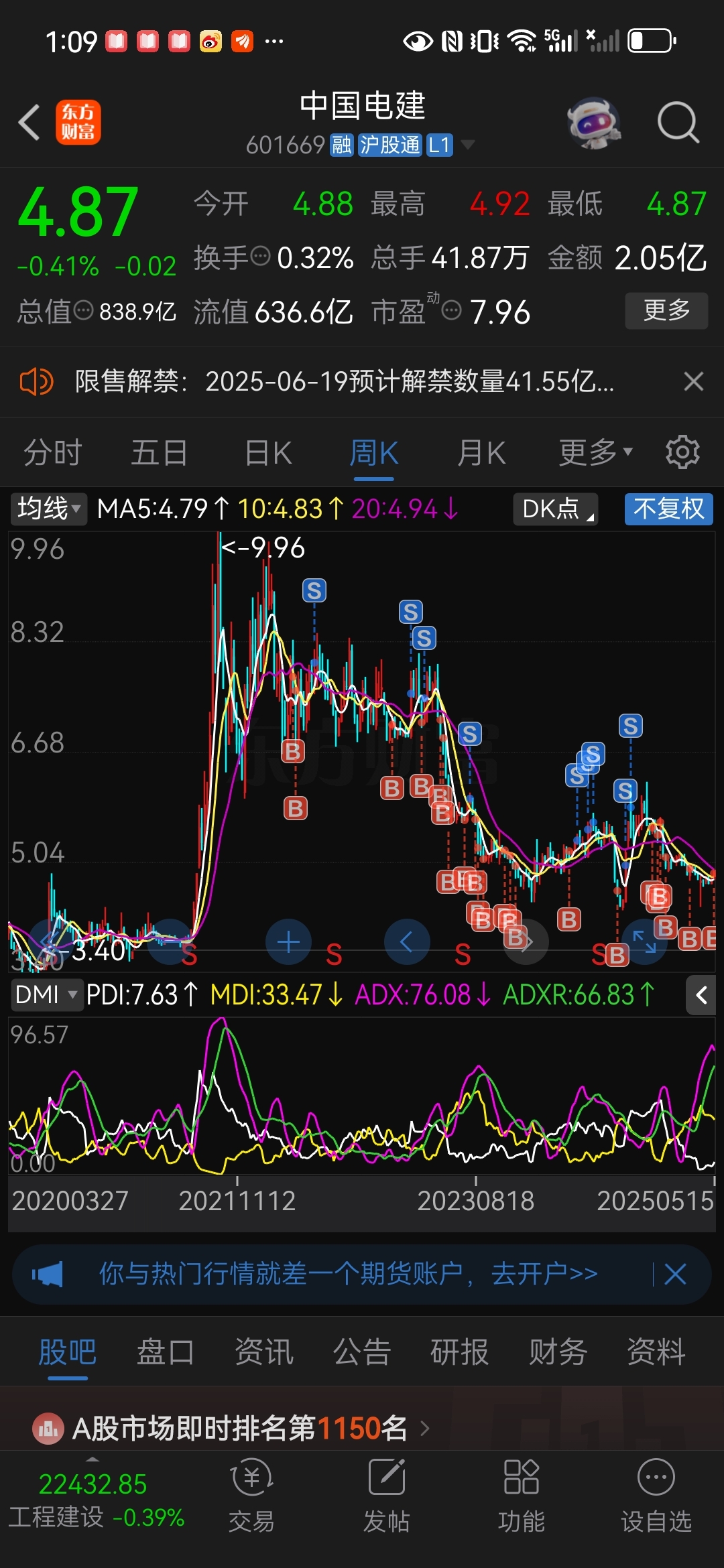This screenshot has width=724, height=1568.
Task: Tap the chart zoom-in plus button
Action: [288, 942]
